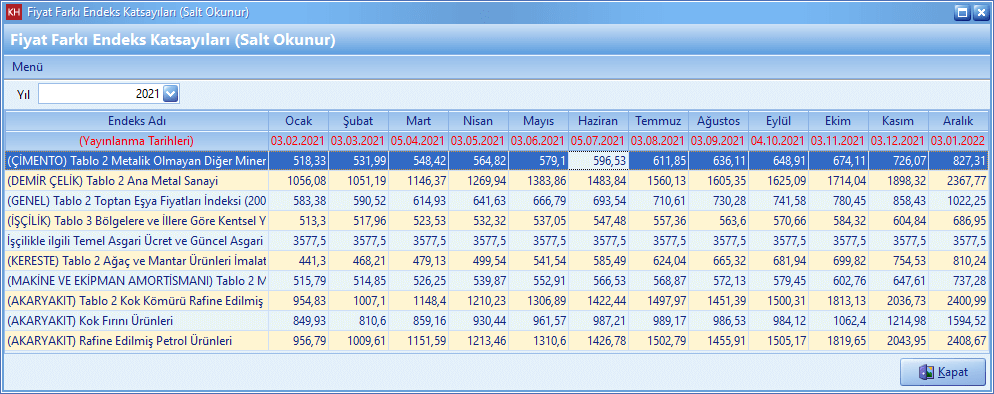Click the Petrol Ürünleri Eylül value 1505,17
This screenshot has width=994, height=394.
pos(778,341)
